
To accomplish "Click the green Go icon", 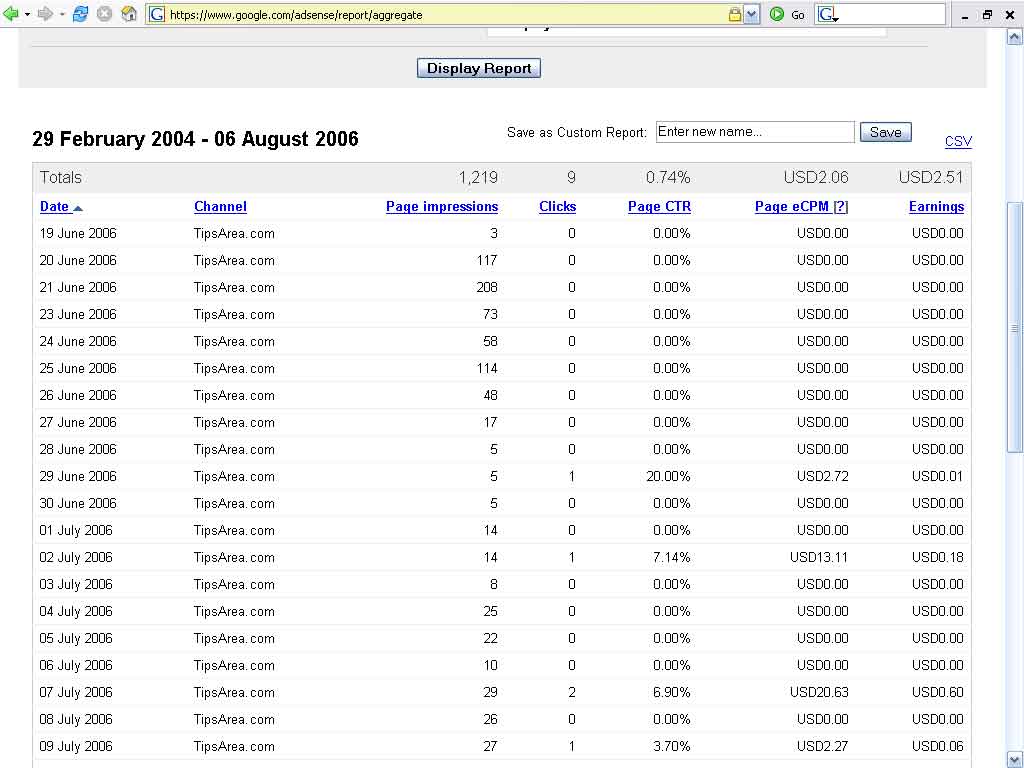I will coord(777,14).
